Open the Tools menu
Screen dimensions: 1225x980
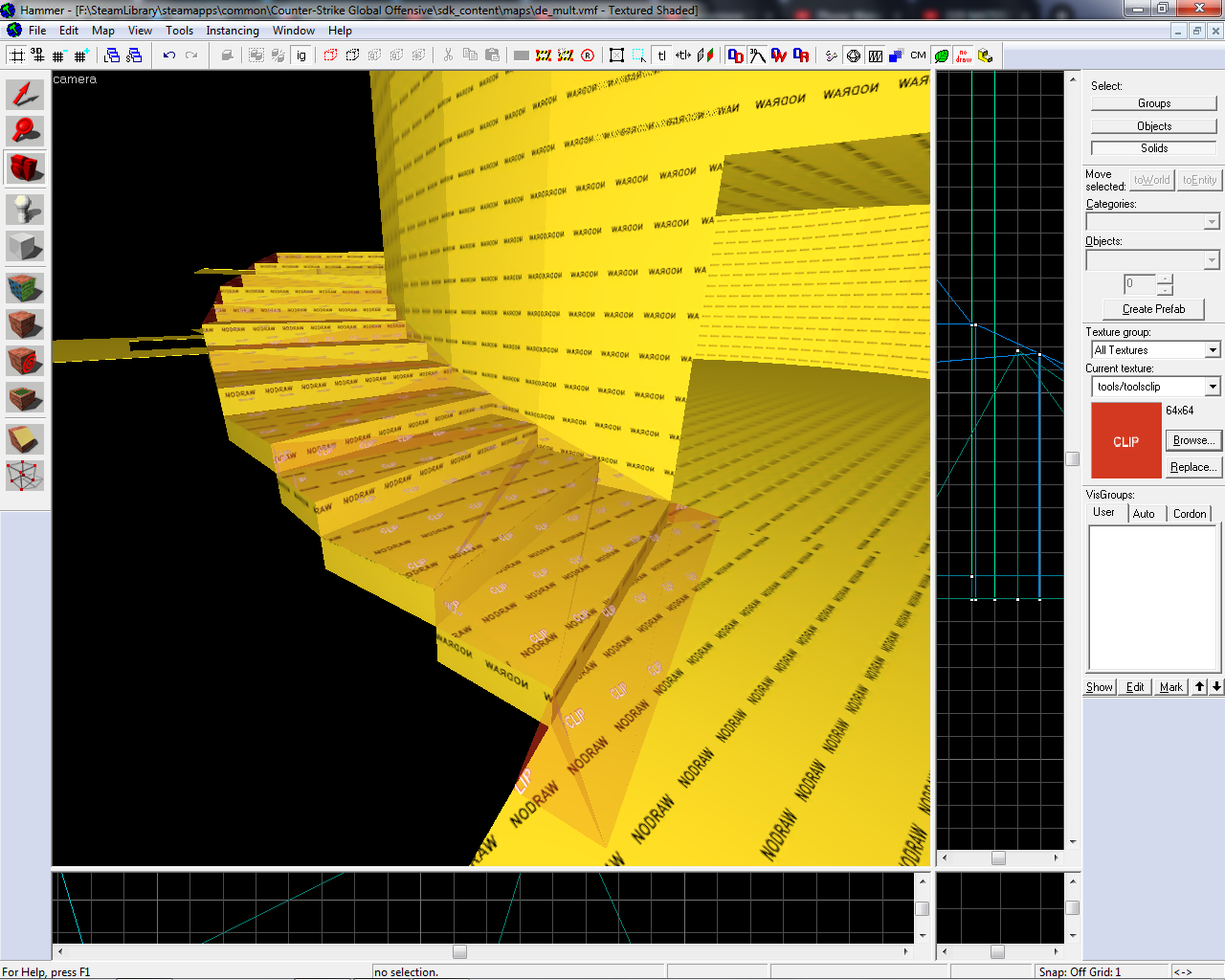point(179,31)
